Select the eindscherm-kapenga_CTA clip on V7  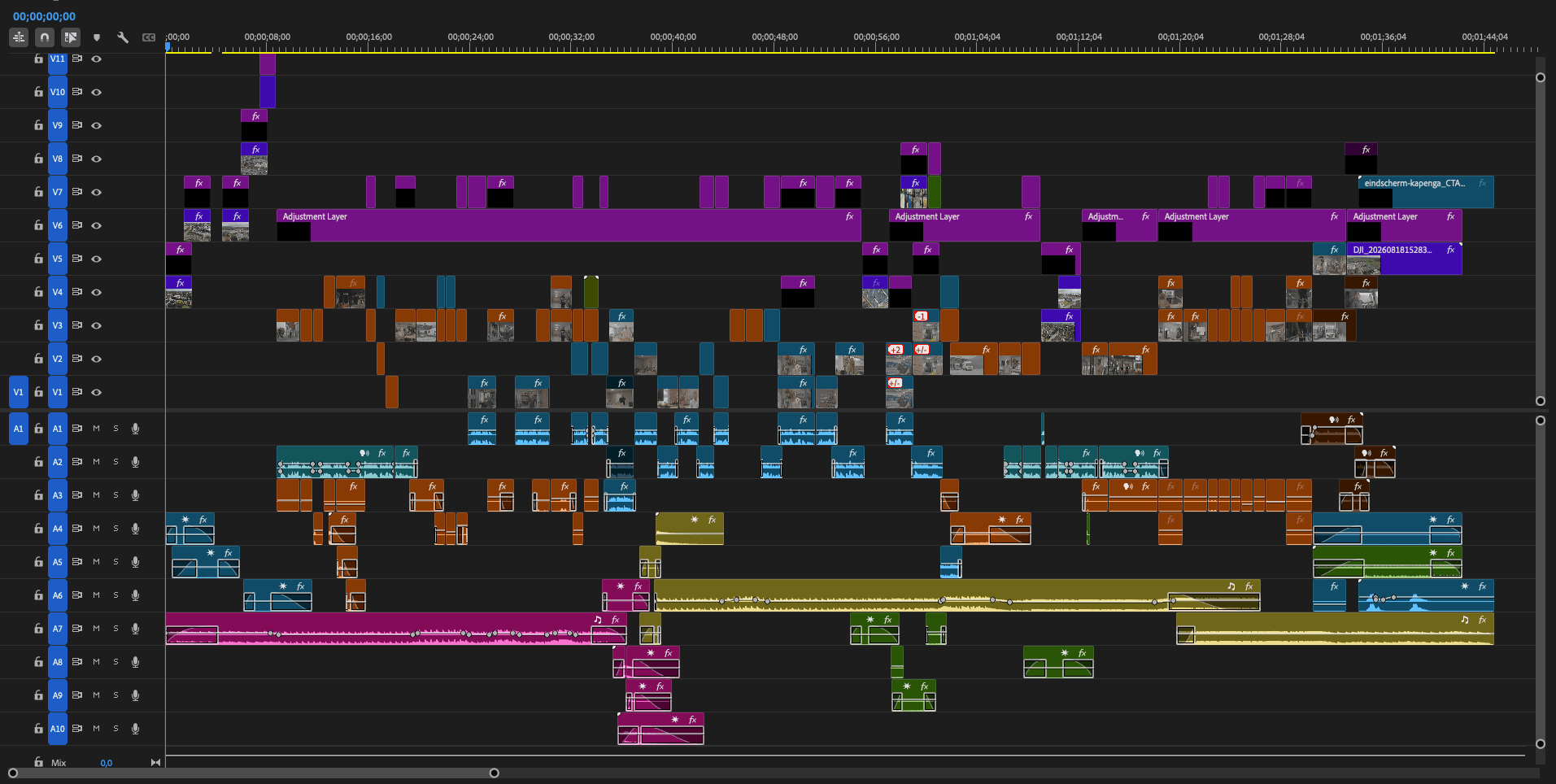[x=1426, y=192]
